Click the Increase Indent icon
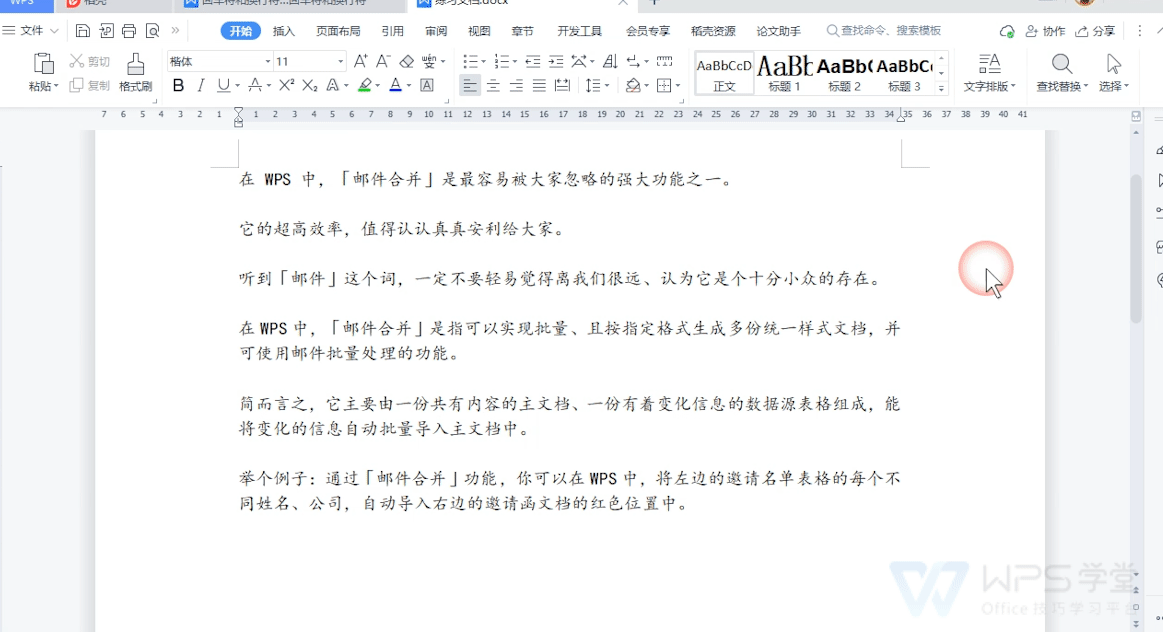This screenshot has height=632, width=1163. coord(556,61)
